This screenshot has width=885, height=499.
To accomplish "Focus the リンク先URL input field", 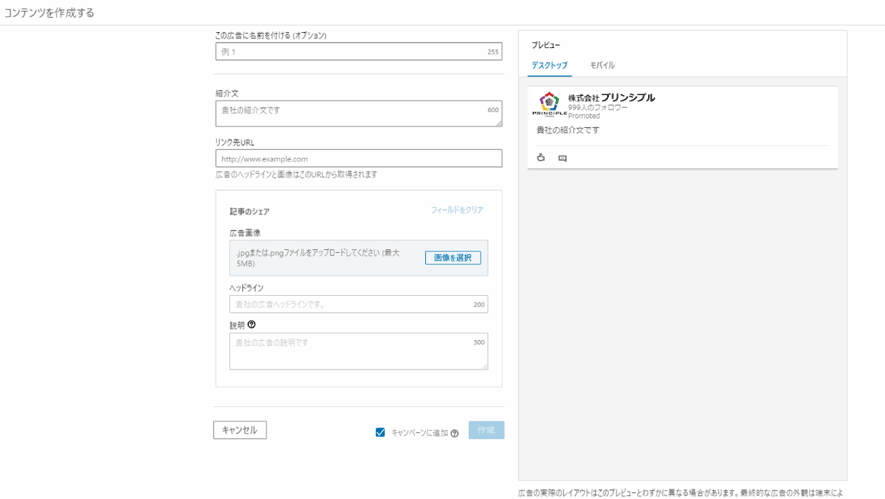I will point(358,159).
